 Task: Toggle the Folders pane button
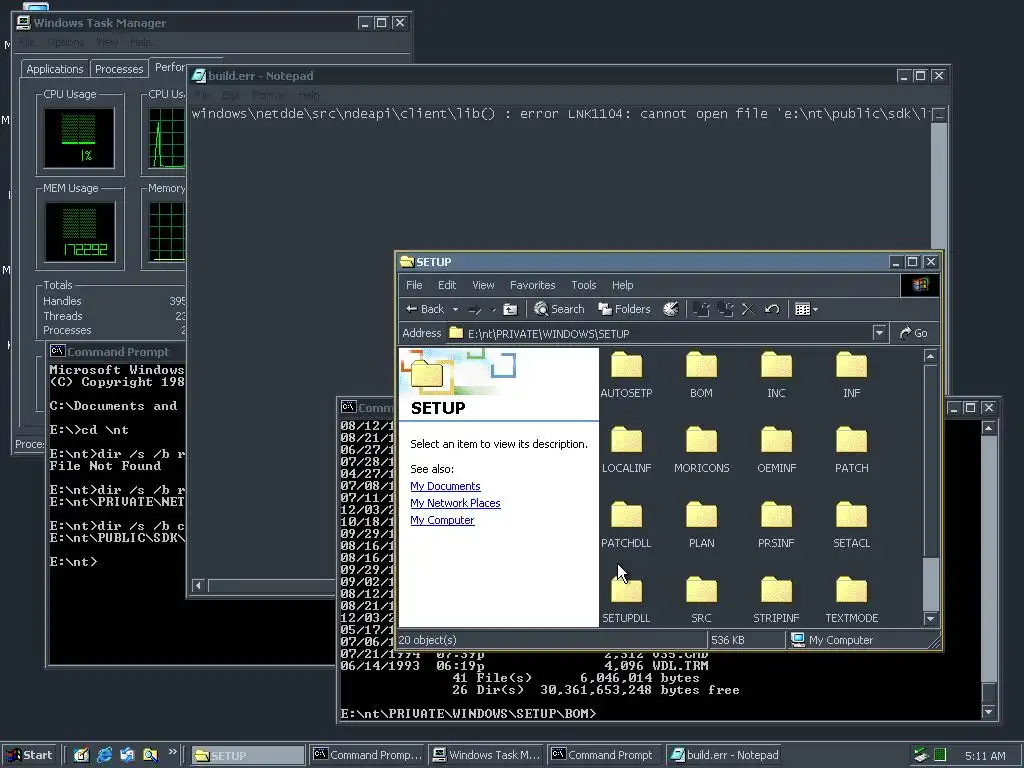coord(624,310)
